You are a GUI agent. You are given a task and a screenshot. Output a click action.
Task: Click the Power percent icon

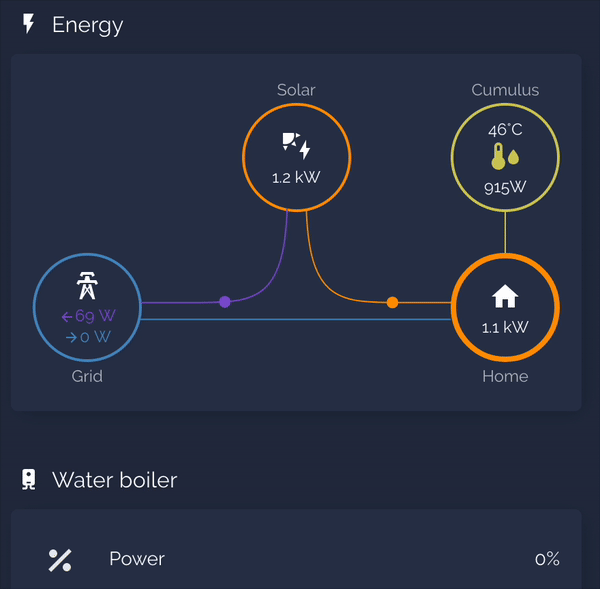(60, 560)
